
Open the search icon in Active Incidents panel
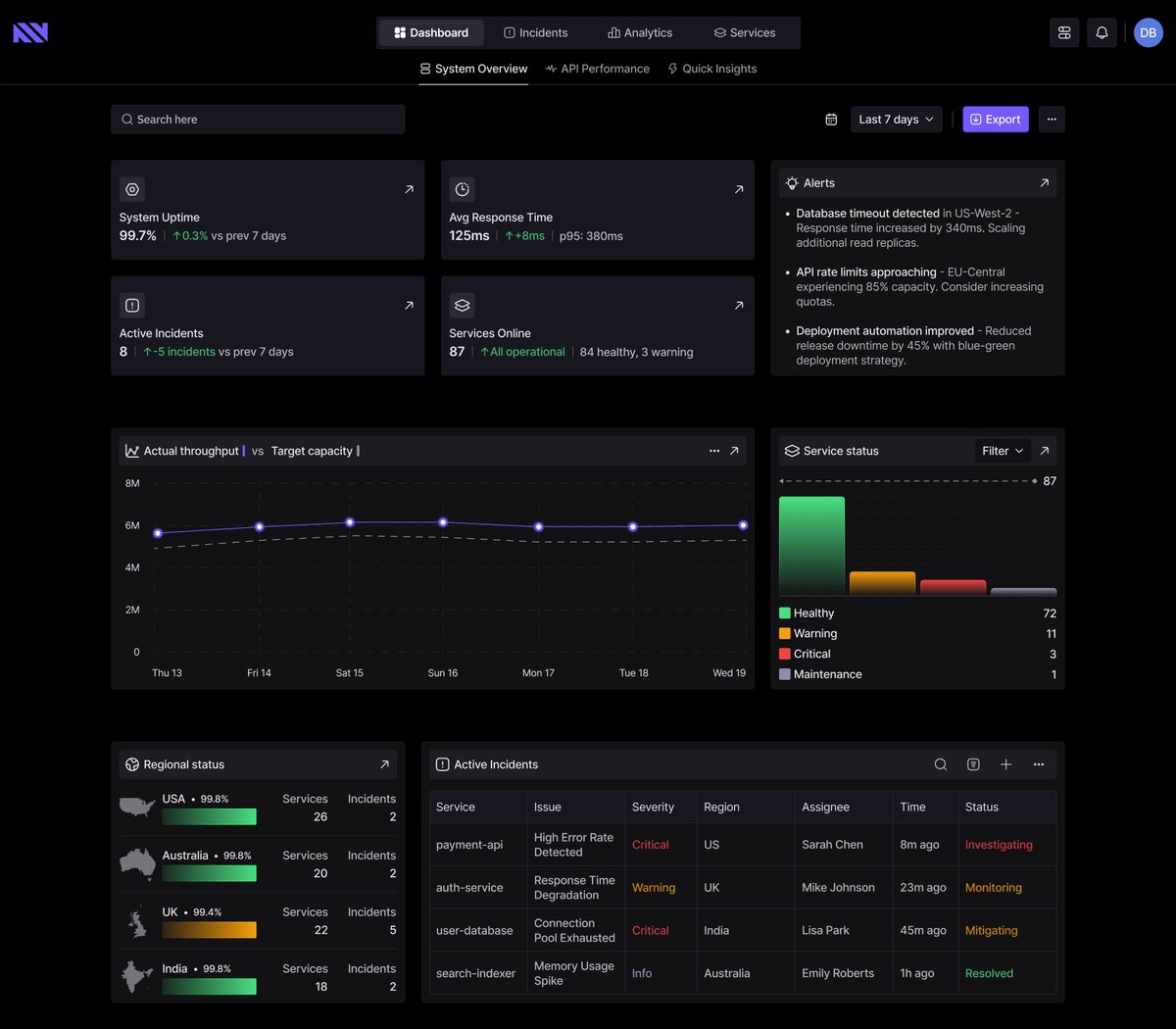click(x=940, y=763)
